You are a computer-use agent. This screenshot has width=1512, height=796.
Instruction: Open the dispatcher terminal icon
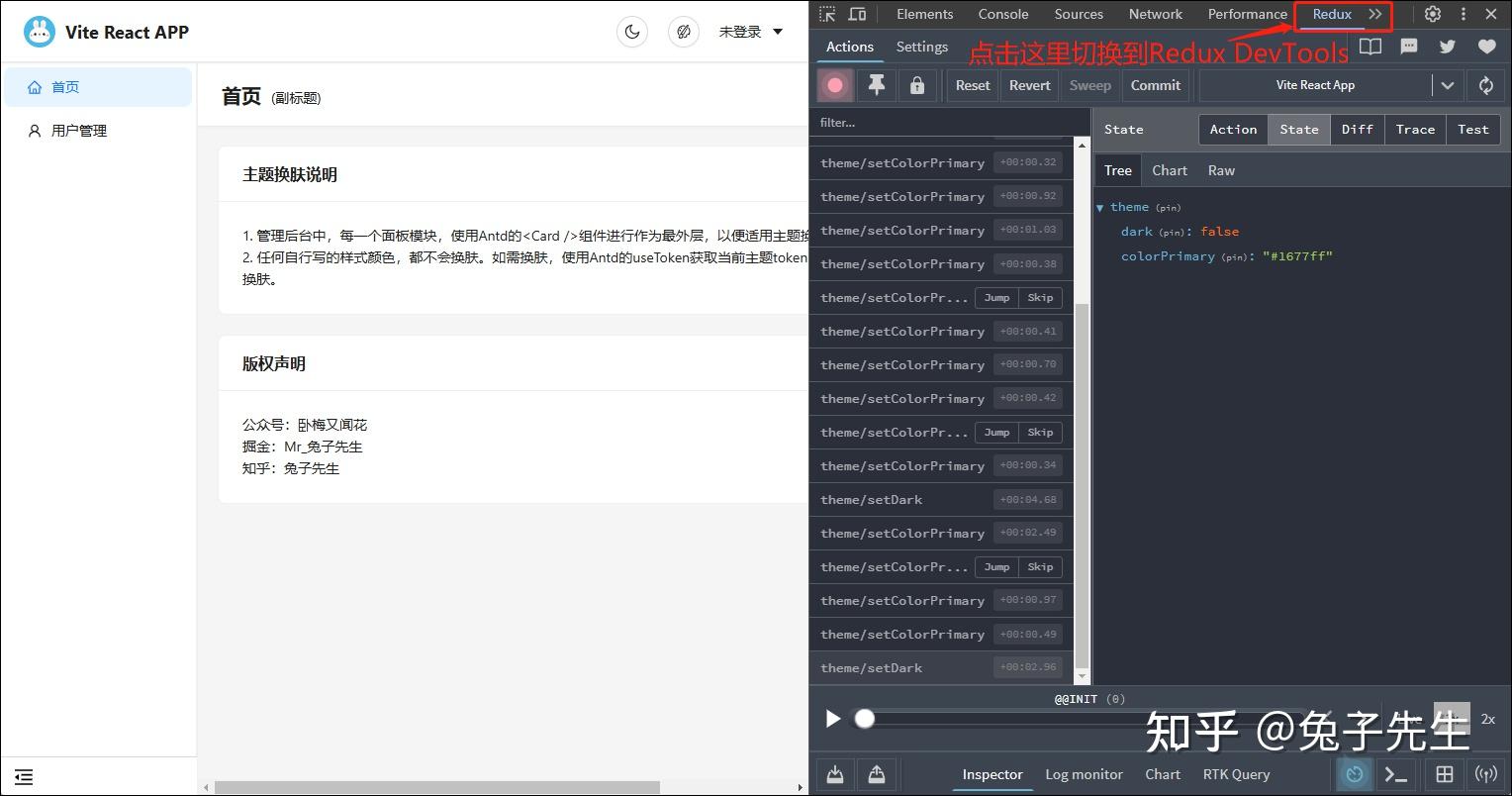point(1396,774)
